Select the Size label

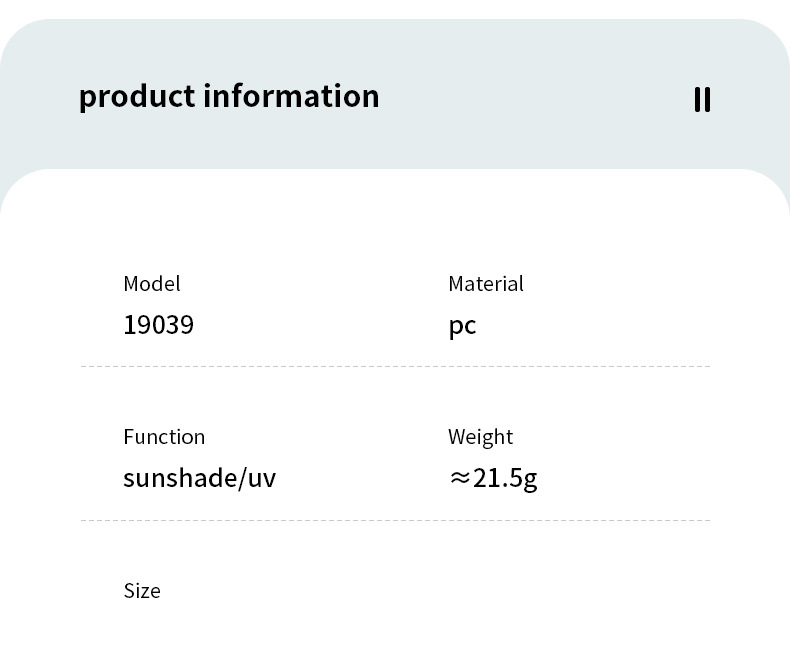142,591
